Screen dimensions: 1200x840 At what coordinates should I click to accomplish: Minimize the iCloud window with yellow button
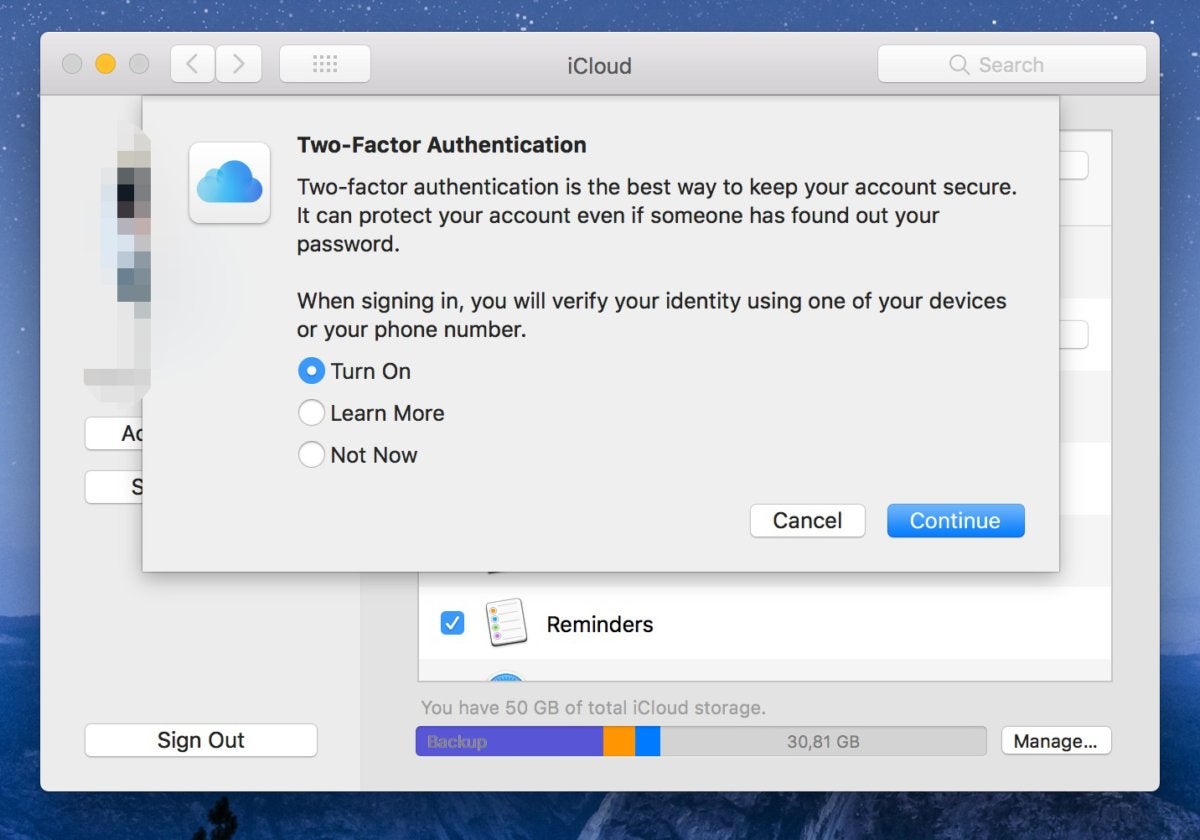105,64
